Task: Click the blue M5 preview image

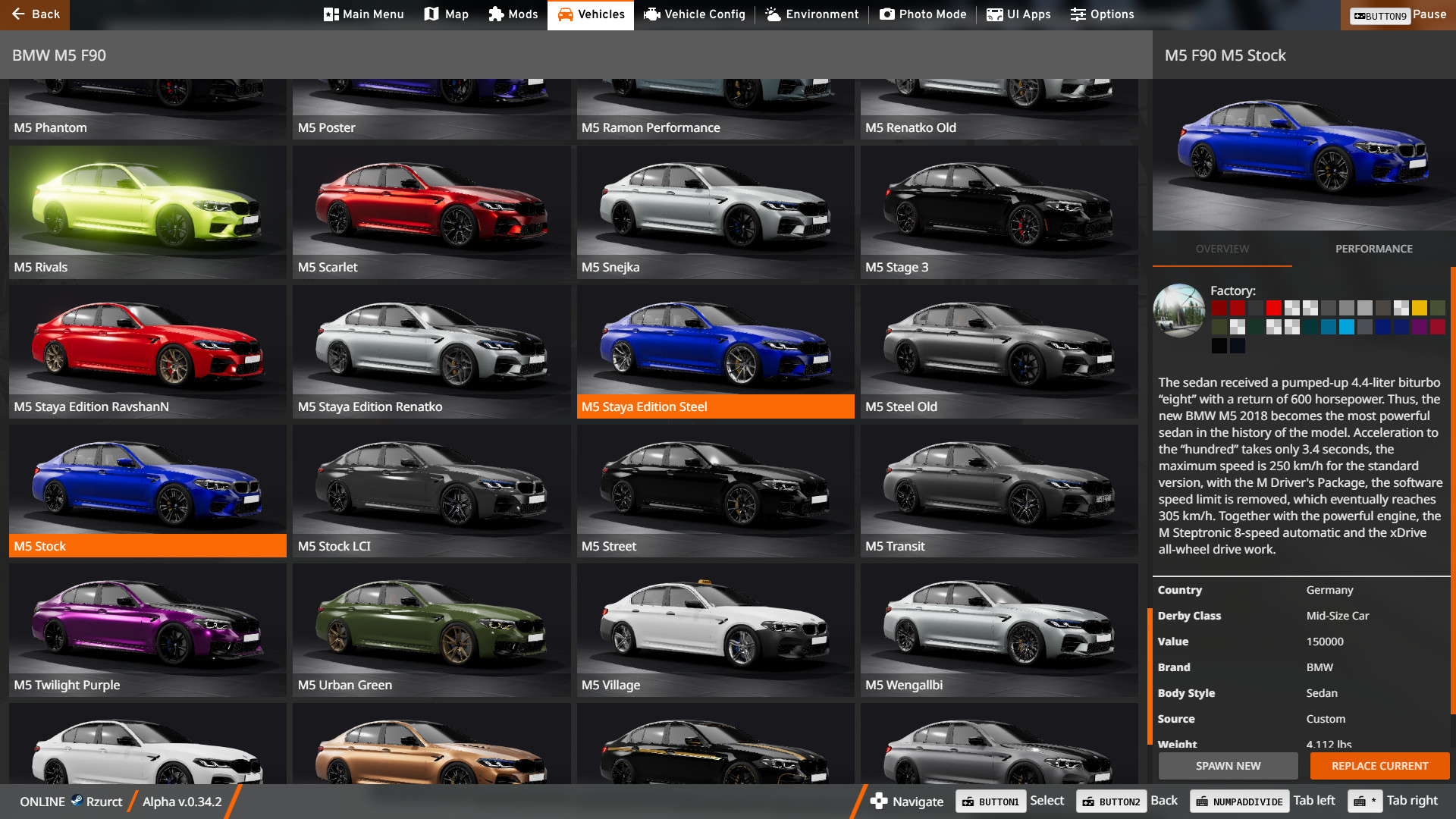Action: (x=1304, y=155)
